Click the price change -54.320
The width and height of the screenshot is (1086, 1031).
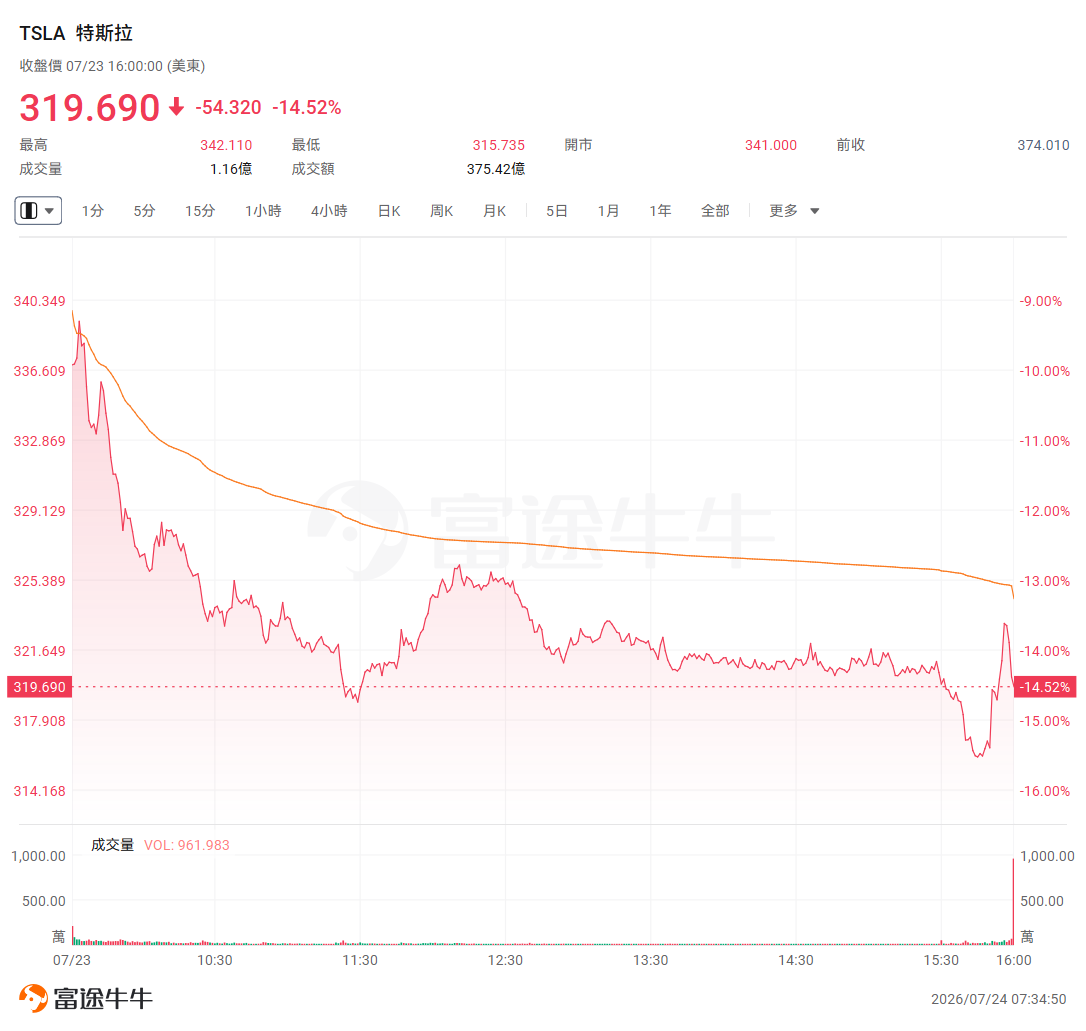point(228,107)
